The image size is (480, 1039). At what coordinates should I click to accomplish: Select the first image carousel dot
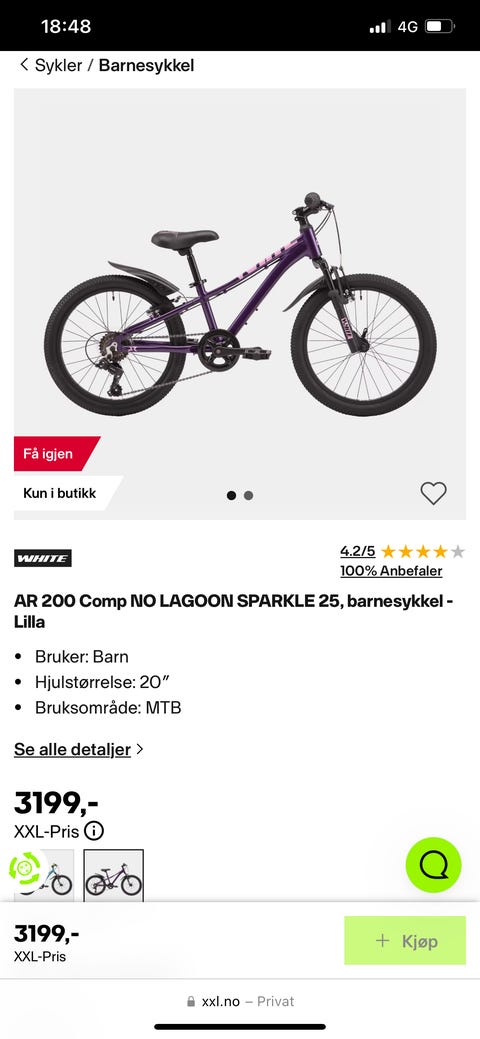(x=231, y=495)
